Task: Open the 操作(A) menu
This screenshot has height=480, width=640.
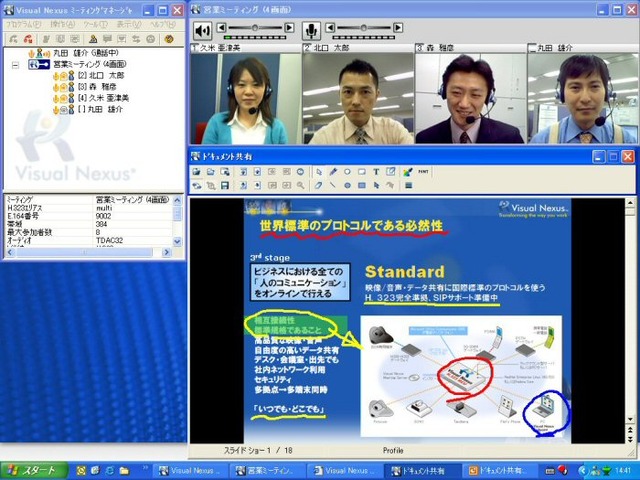Action: [62, 24]
